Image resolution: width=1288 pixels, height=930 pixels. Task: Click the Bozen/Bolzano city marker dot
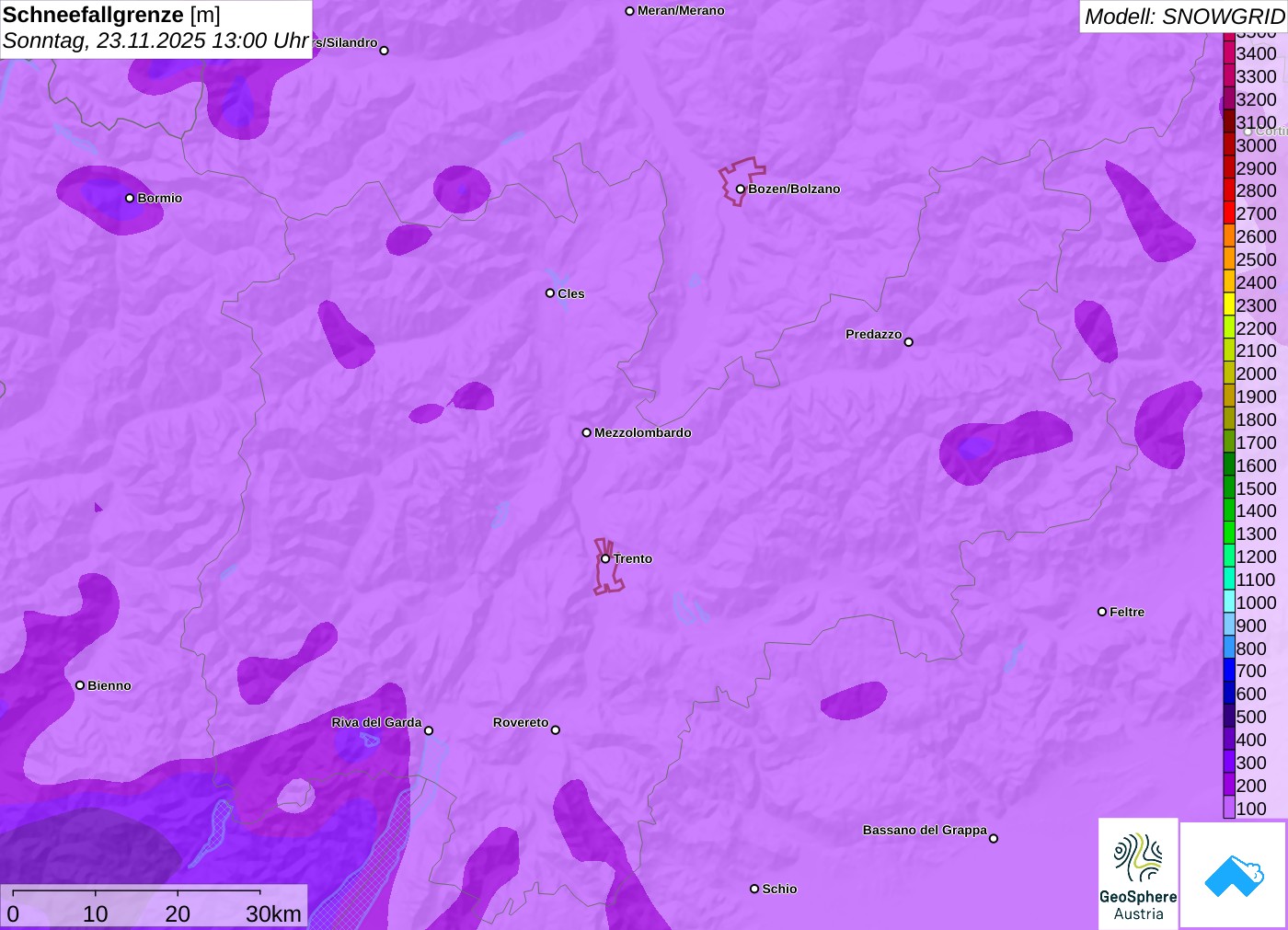(x=740, y=189)
